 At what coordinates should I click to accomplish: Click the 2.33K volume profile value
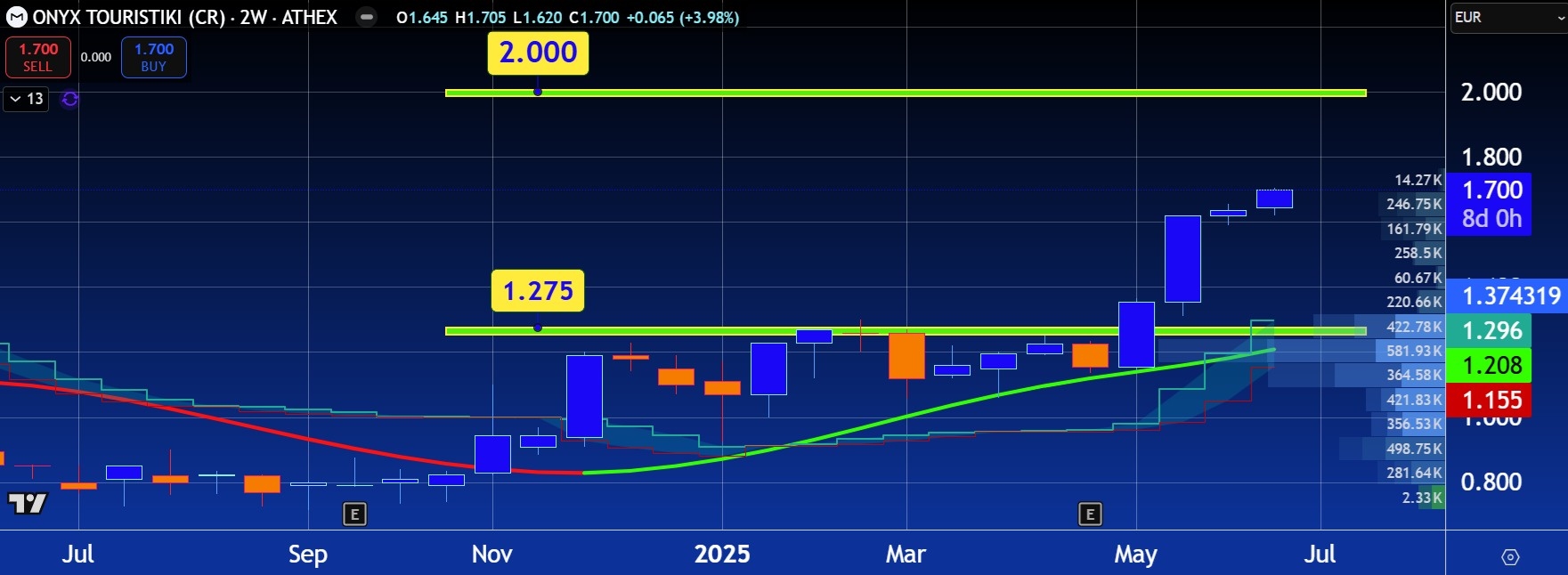point(1421,498)
